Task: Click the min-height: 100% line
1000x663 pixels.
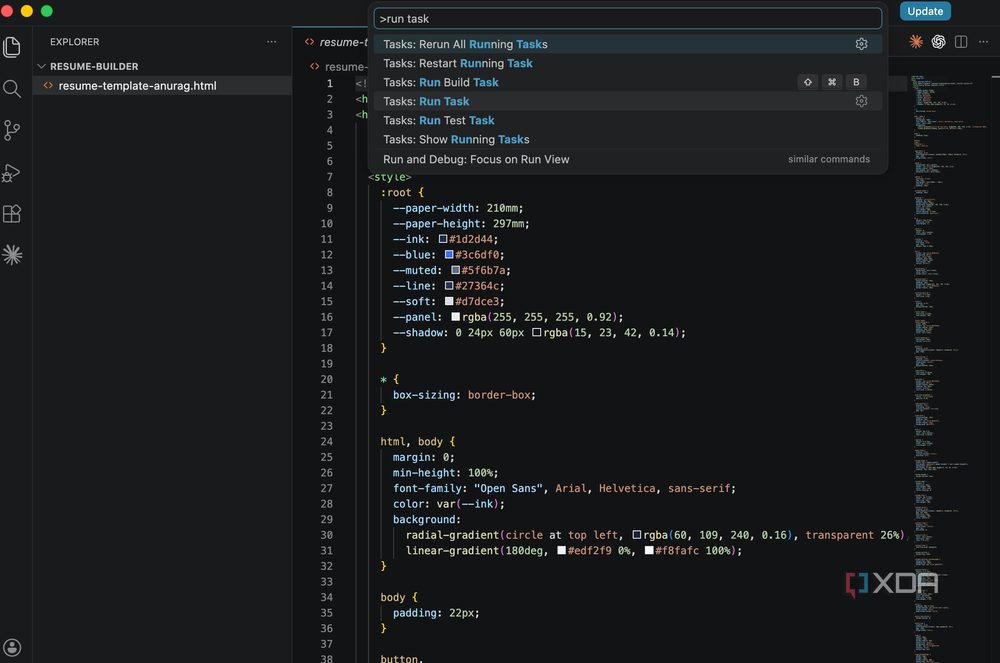Action: tap(445, 472)
